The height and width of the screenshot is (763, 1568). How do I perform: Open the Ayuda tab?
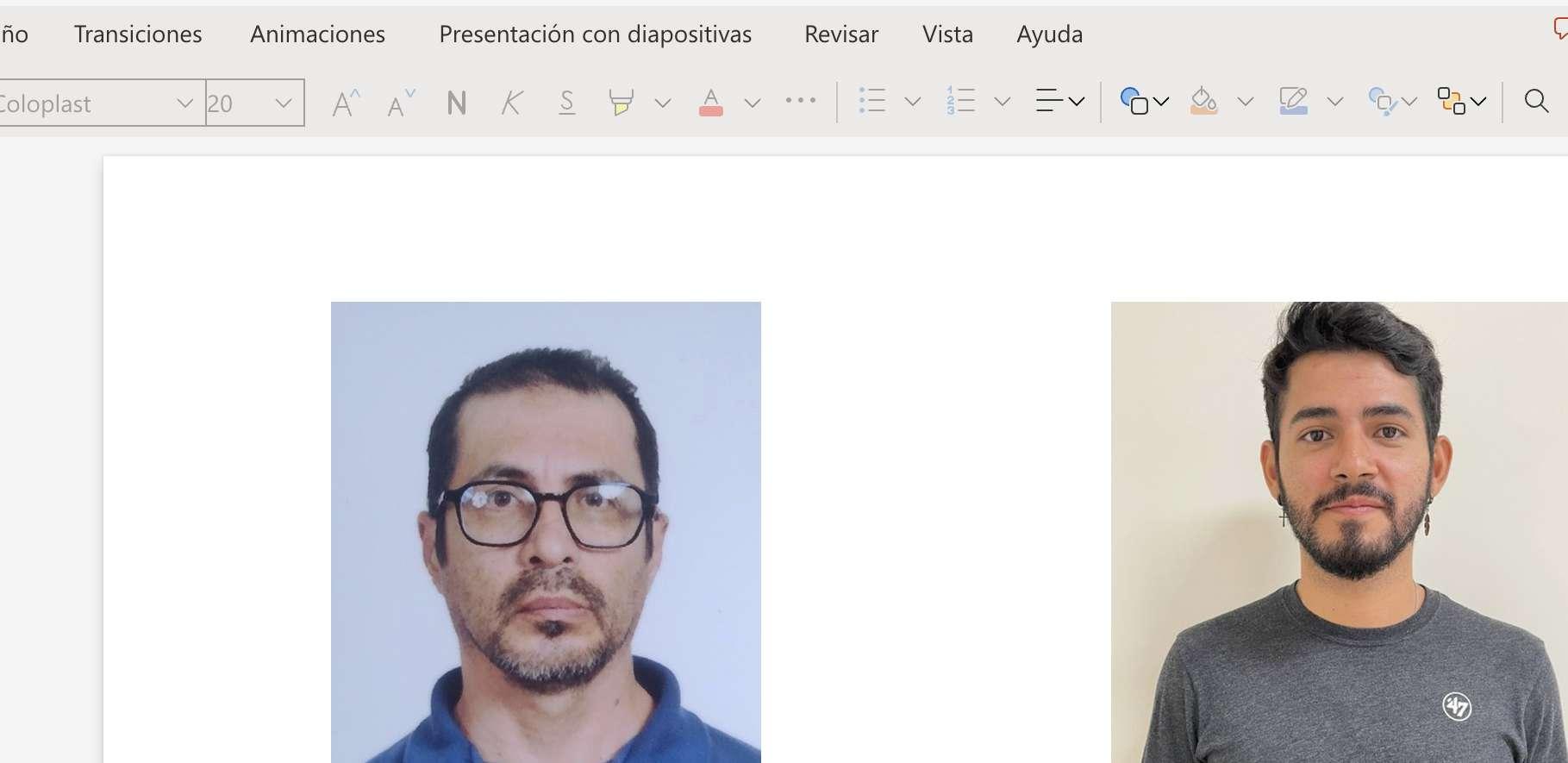(x=1049, y=34)
